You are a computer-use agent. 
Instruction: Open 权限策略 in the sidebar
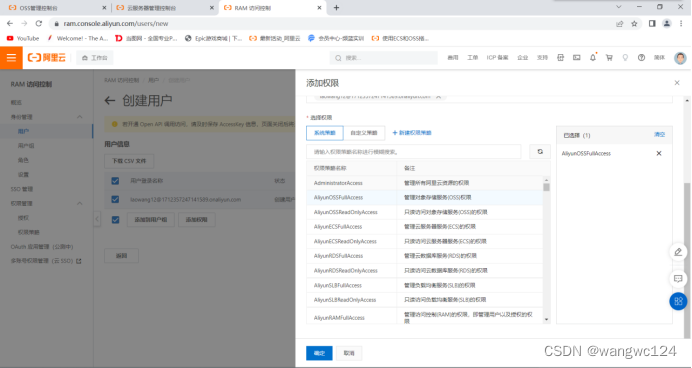click(29, 232)
